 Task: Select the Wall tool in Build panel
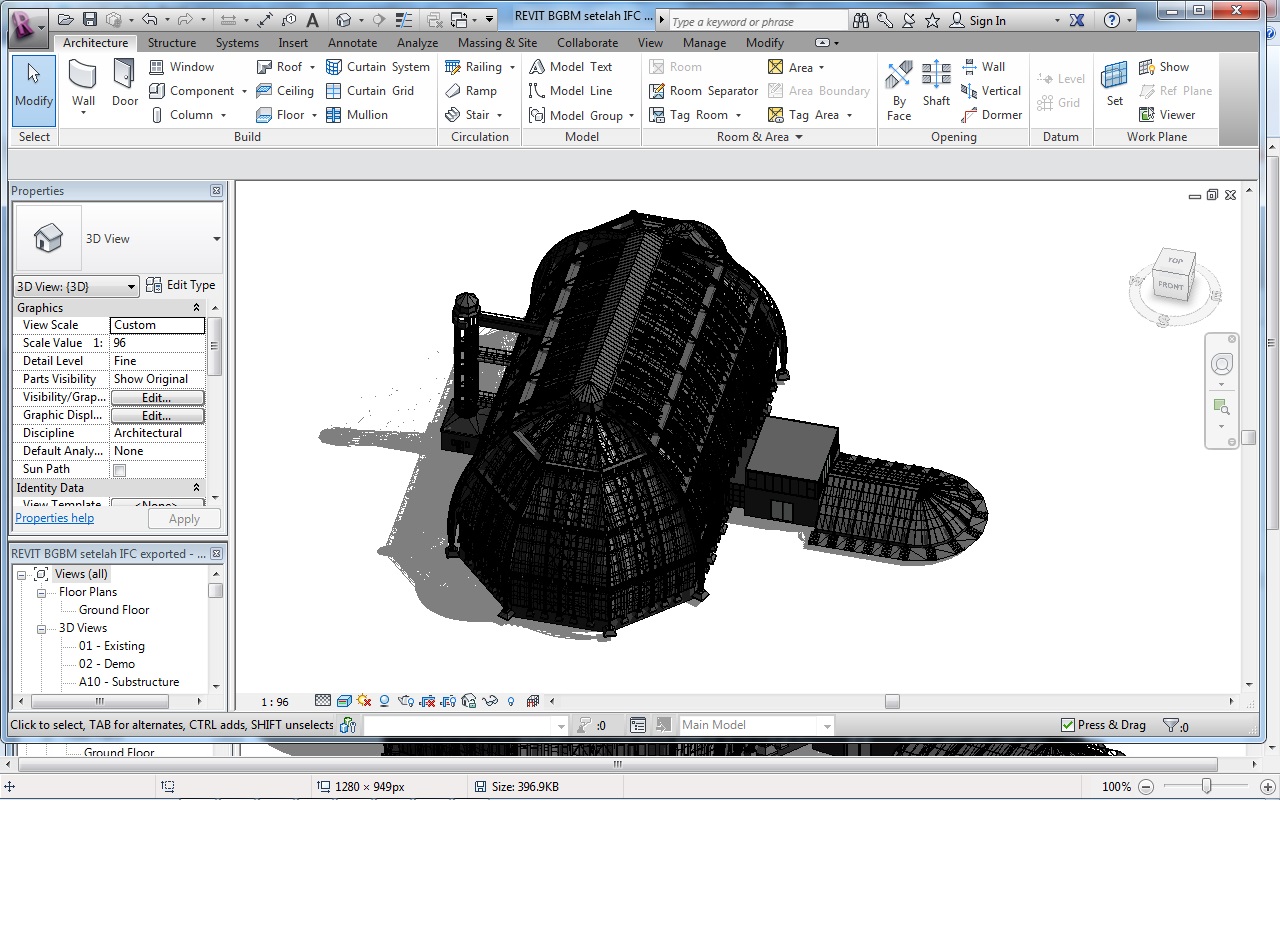pyautogui.click(x=83, y=85)
